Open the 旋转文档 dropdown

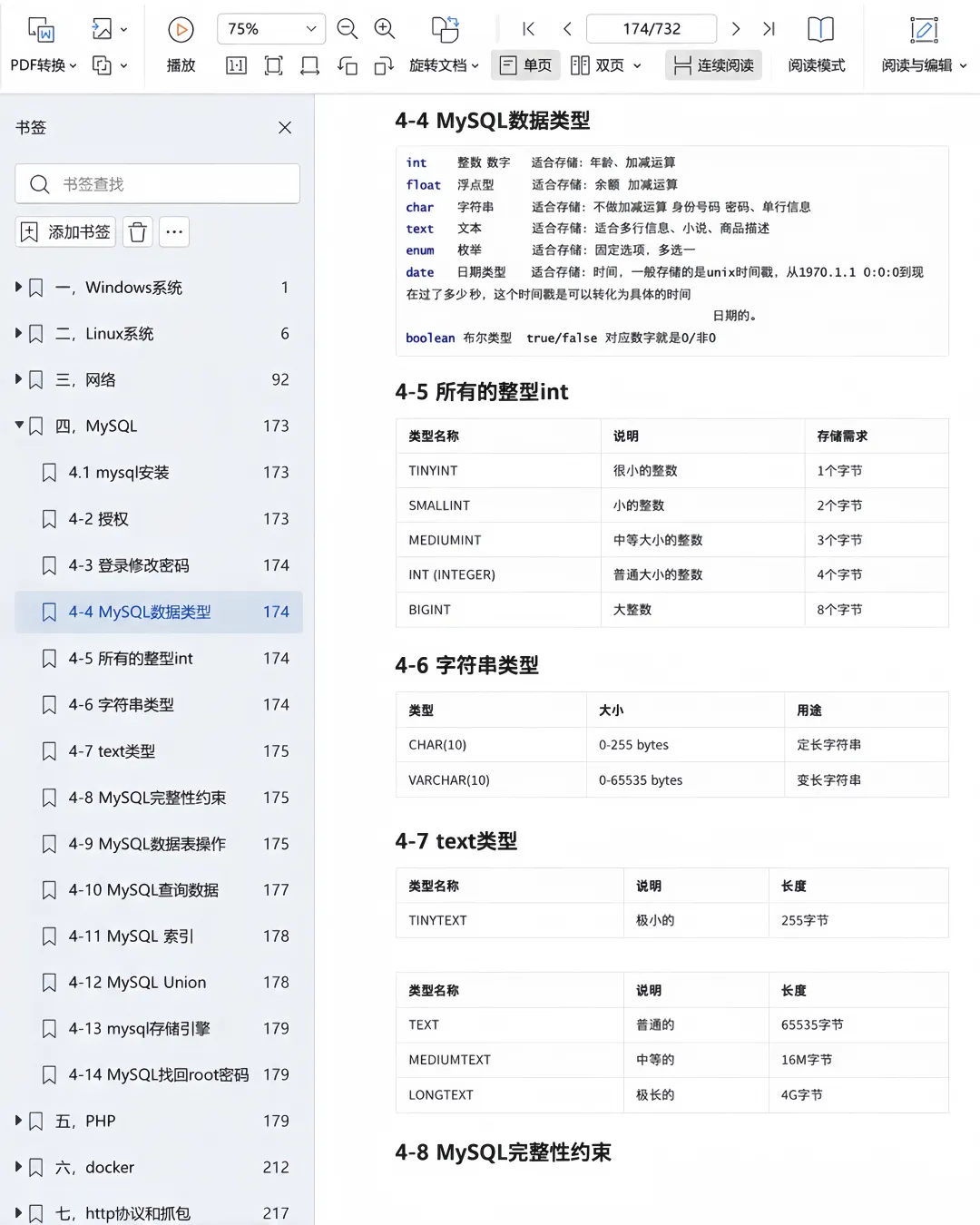[445, 65]
